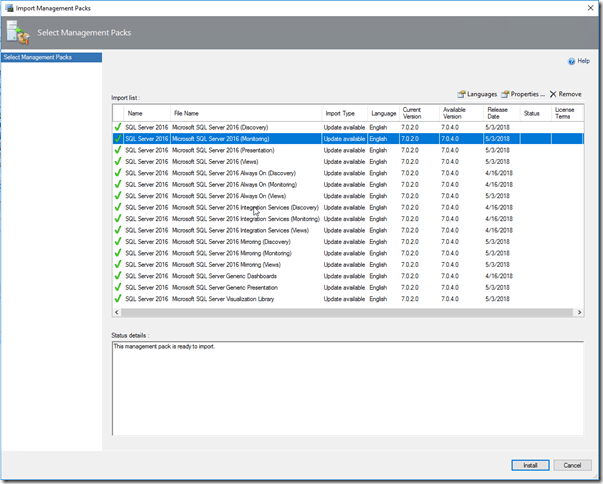Click green checkmark on the Discovery row
The width and height of the screenshot is (603, 484).
pyautogui.click(x=118, y=127)
